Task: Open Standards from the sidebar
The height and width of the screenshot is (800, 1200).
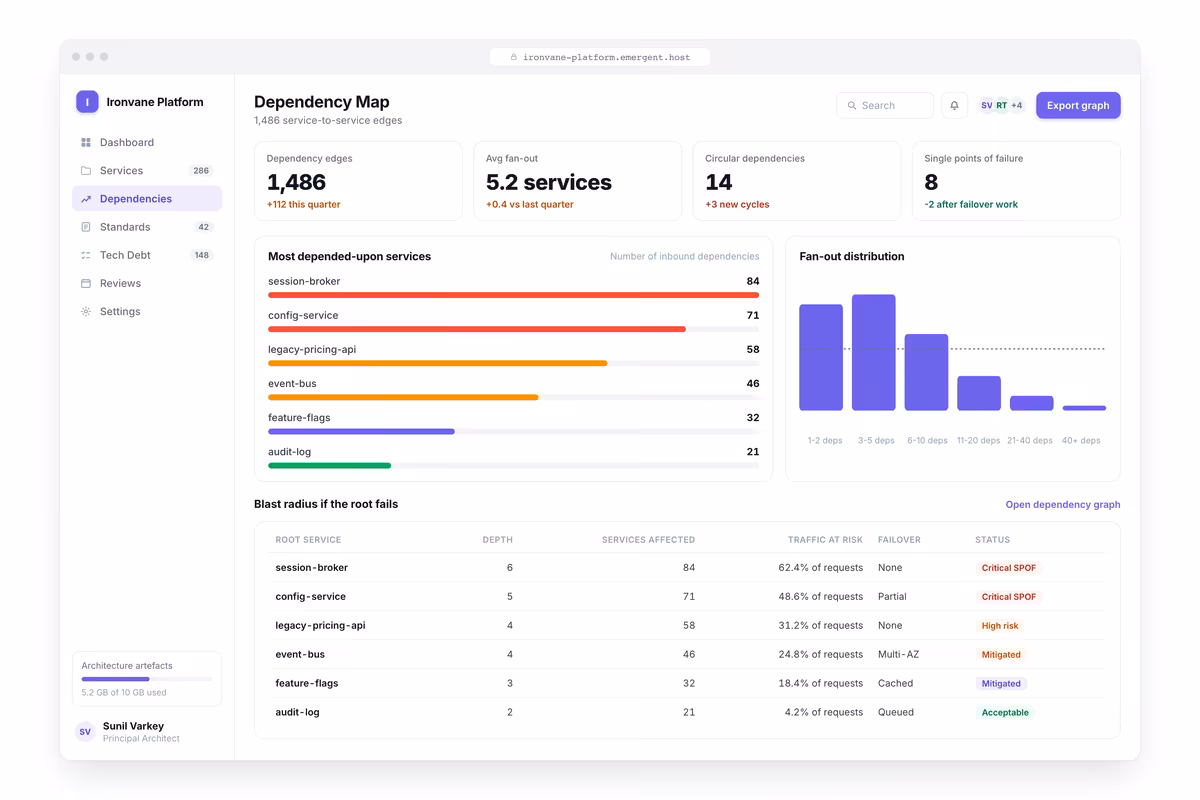Action: [x=147, y=227]
